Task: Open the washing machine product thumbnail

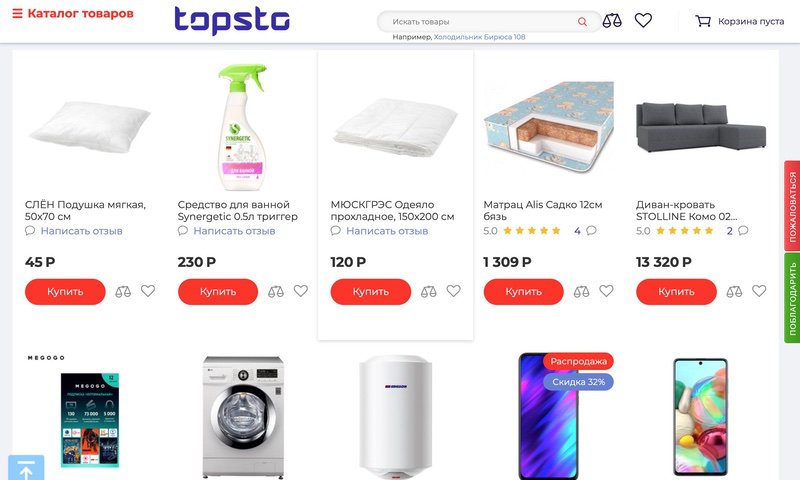Action: 243,417
